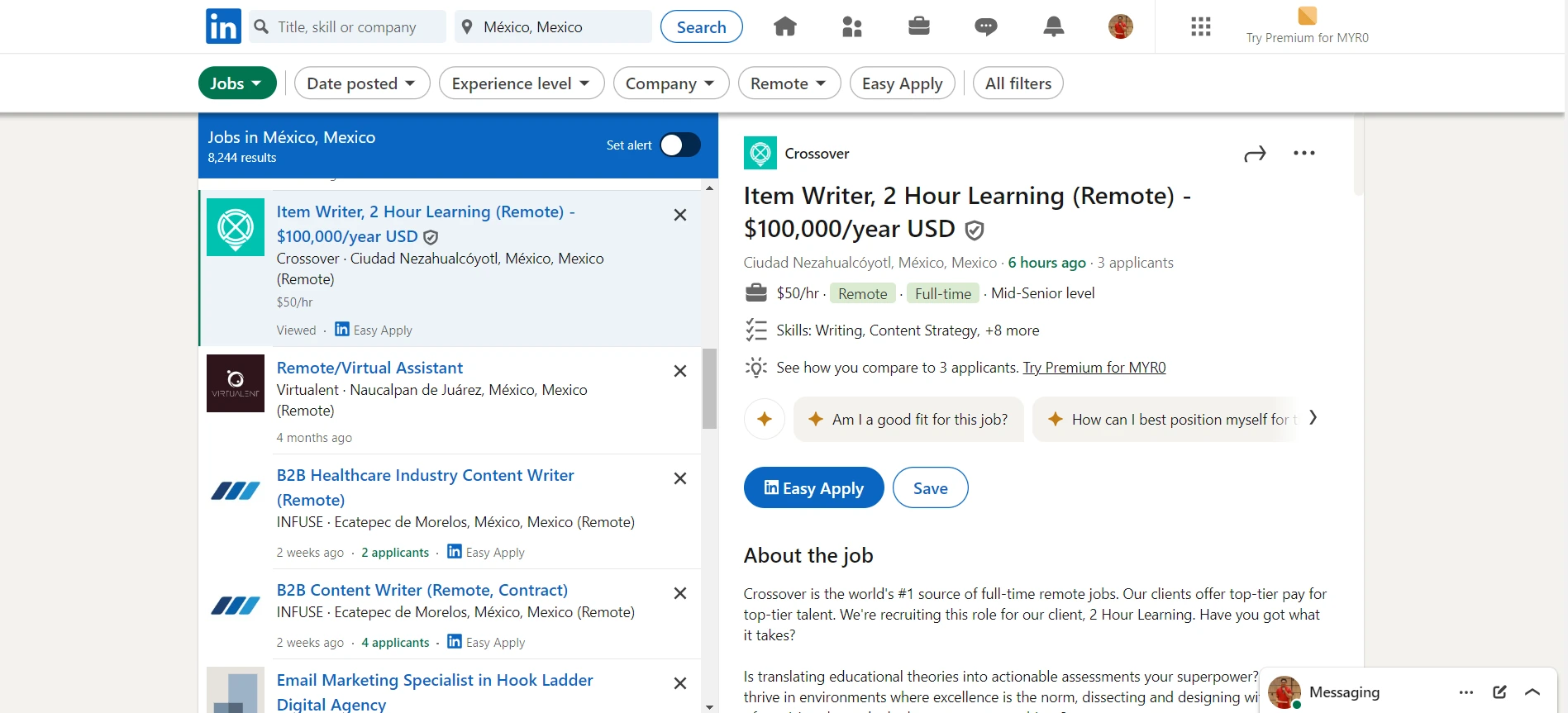The height and width of the screenshot is (713, 1568).
Task: Dismiss the B2B Content Writer contract card
Action: coord(679,593)
